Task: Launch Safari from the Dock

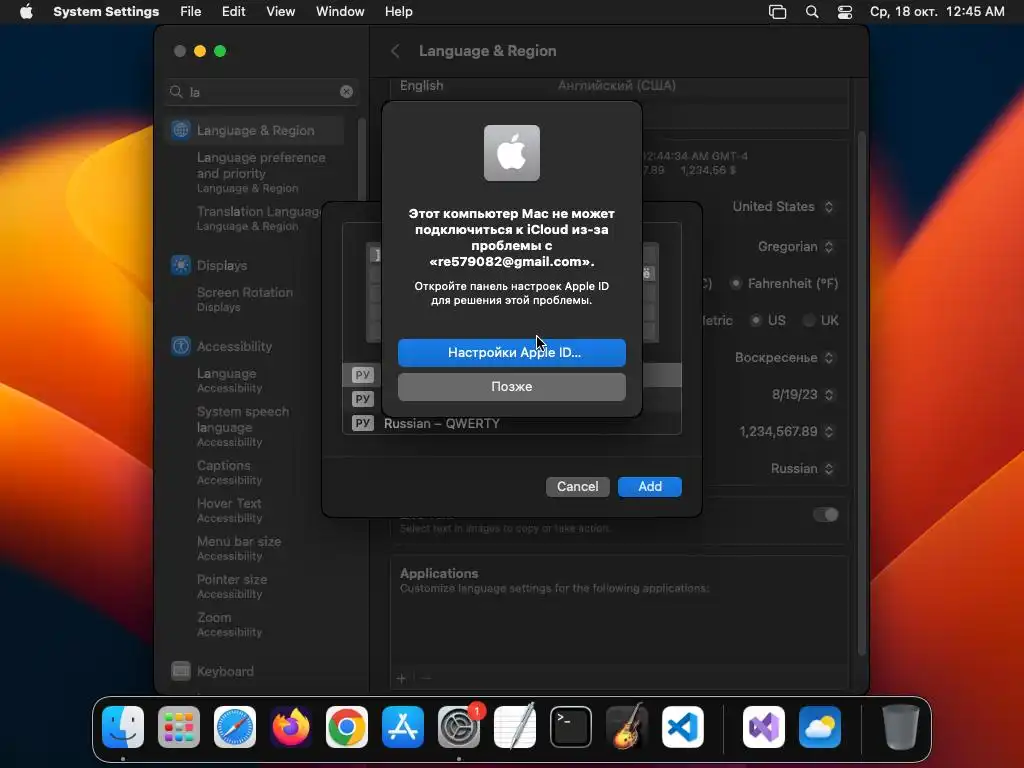Action: 235,727
